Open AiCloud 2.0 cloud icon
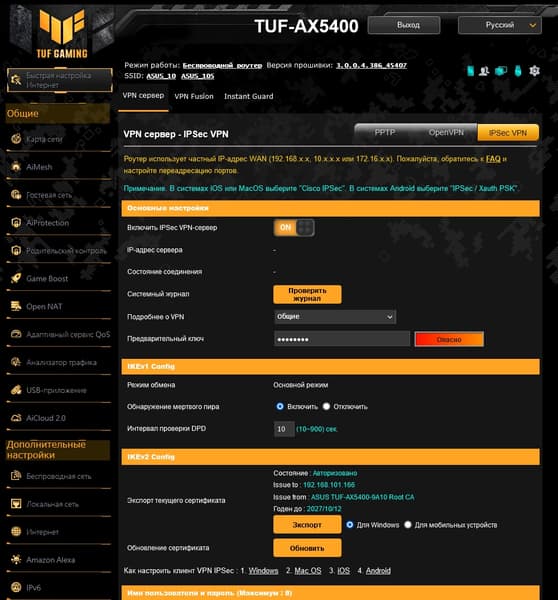Screen dimensions: 558x600 coord(16,418)
